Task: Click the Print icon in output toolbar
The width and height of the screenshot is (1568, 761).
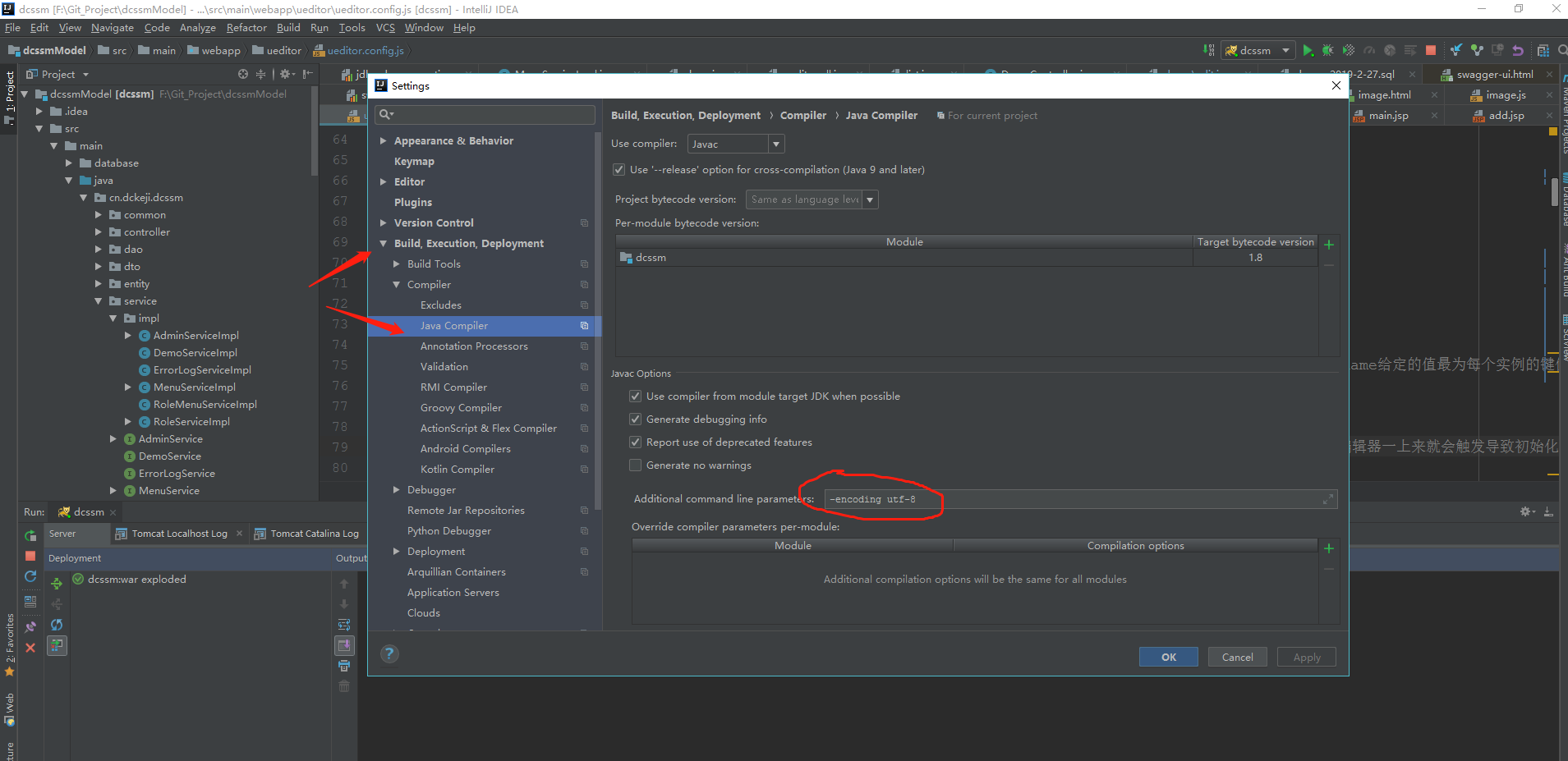Action: coord(344,666)
